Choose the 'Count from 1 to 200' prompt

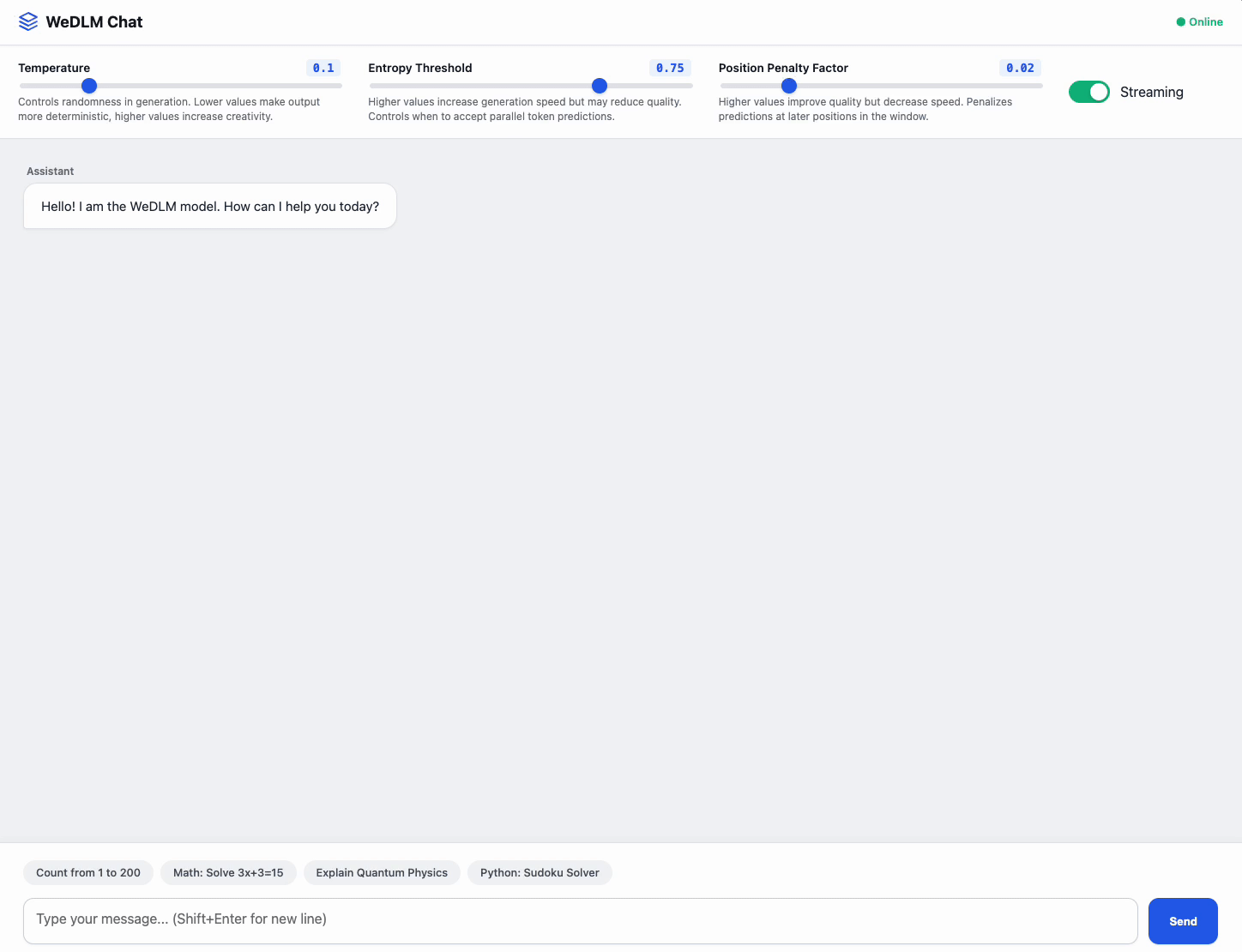[x=88, y=872]
